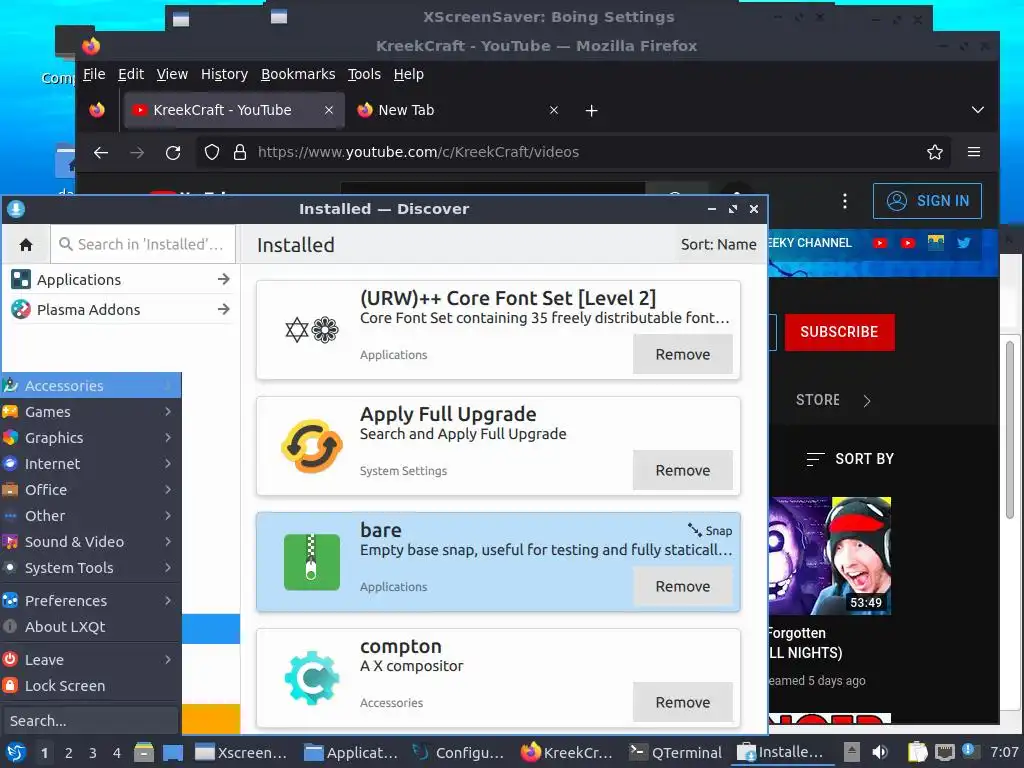Remove the bare snap
The height and width of the screenshot is (768, 1024).
682,586
